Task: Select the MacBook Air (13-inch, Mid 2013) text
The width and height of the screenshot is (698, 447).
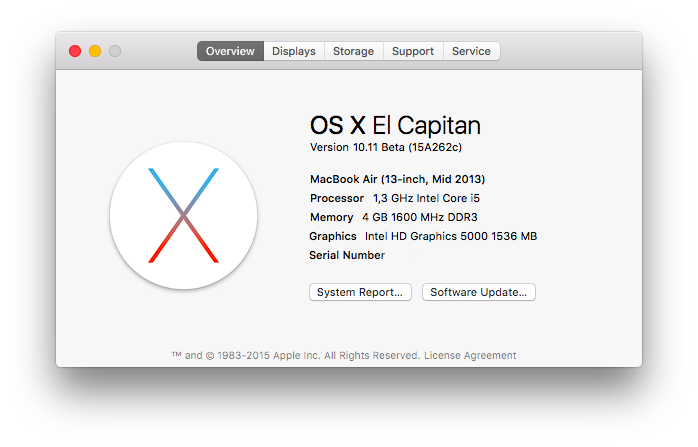Action: [x=398, y=179]
